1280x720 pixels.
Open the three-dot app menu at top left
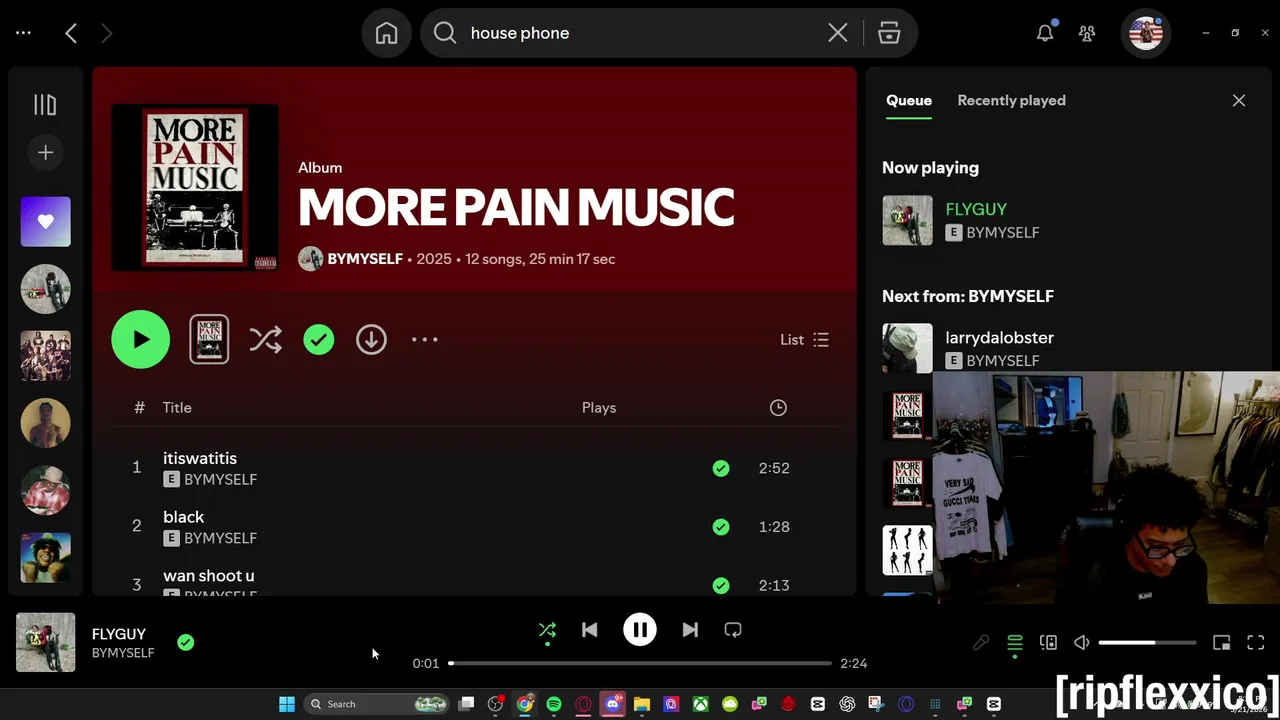pos(24,33)
